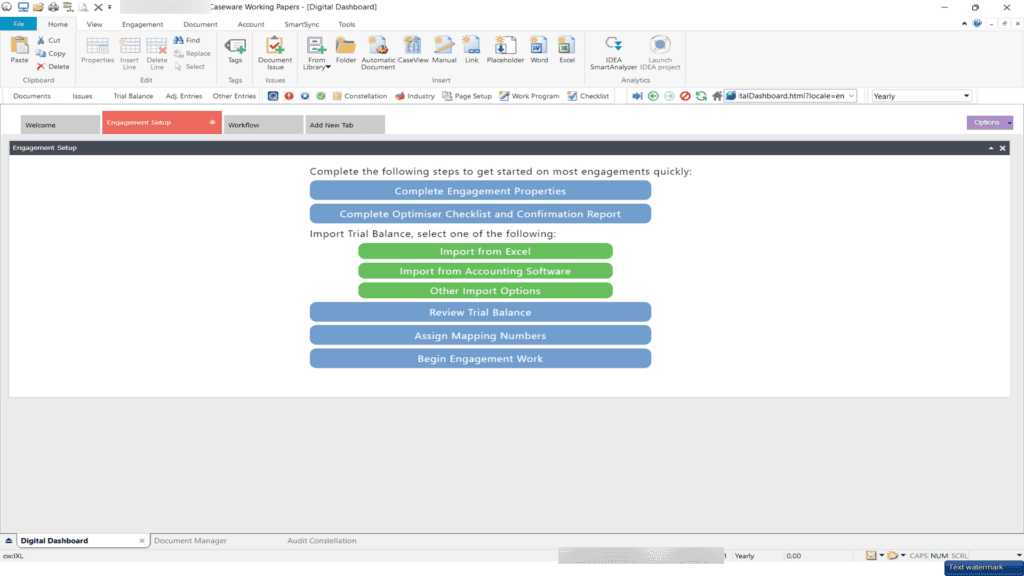Click Import from Accounting Software button
Viewport: 1024px width, 576px height.
(485, 270)
